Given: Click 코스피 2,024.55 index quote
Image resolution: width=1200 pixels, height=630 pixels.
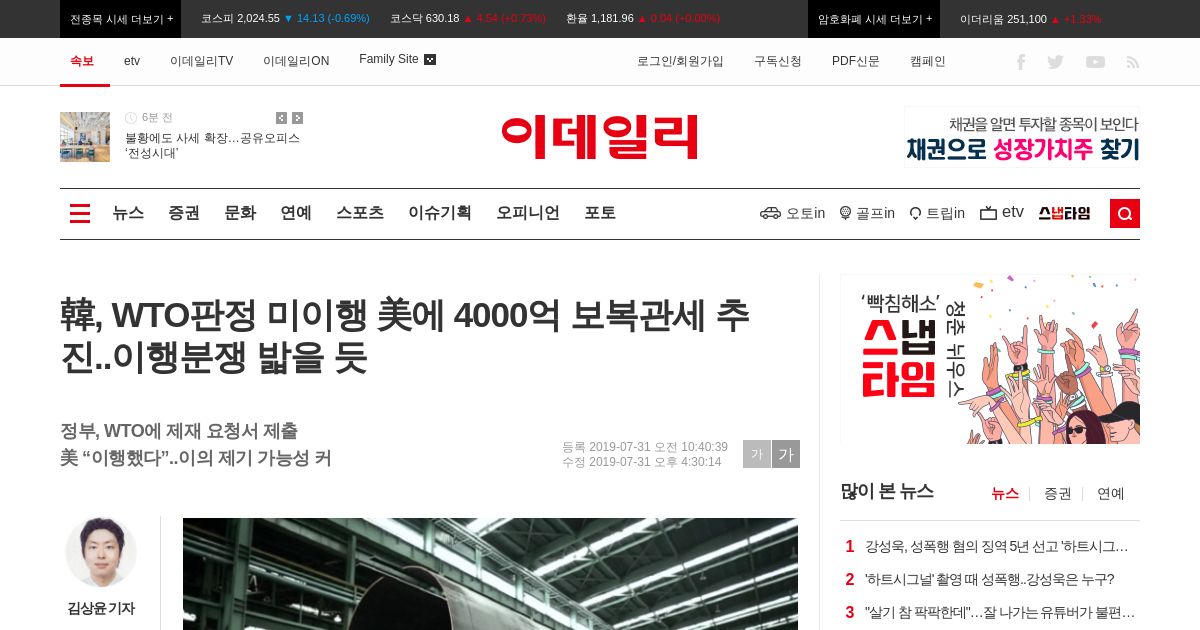Looking at the screenshot, I should [x=285, y=19].
